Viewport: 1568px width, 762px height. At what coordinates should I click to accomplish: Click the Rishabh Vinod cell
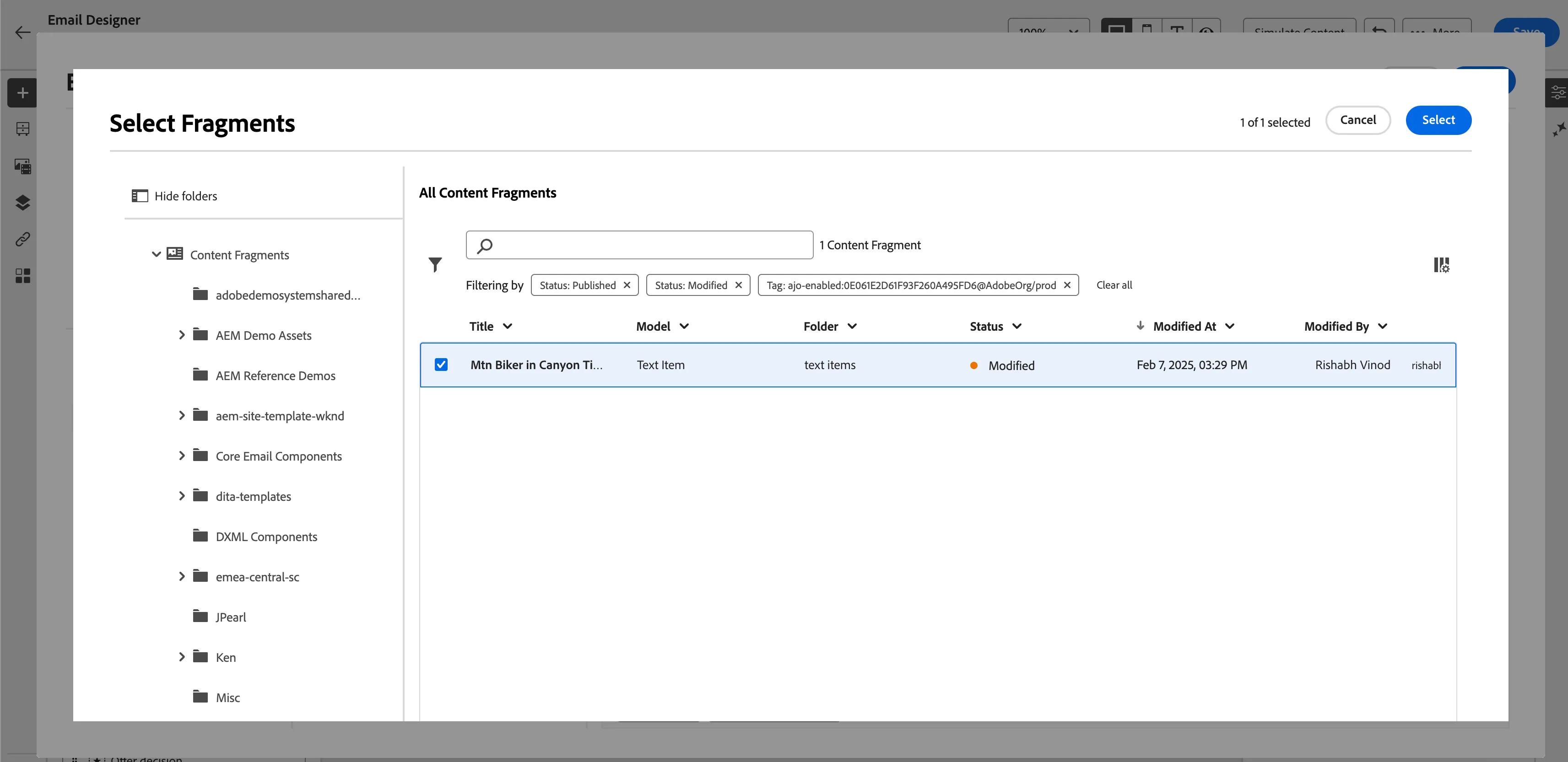(1352, 365)
